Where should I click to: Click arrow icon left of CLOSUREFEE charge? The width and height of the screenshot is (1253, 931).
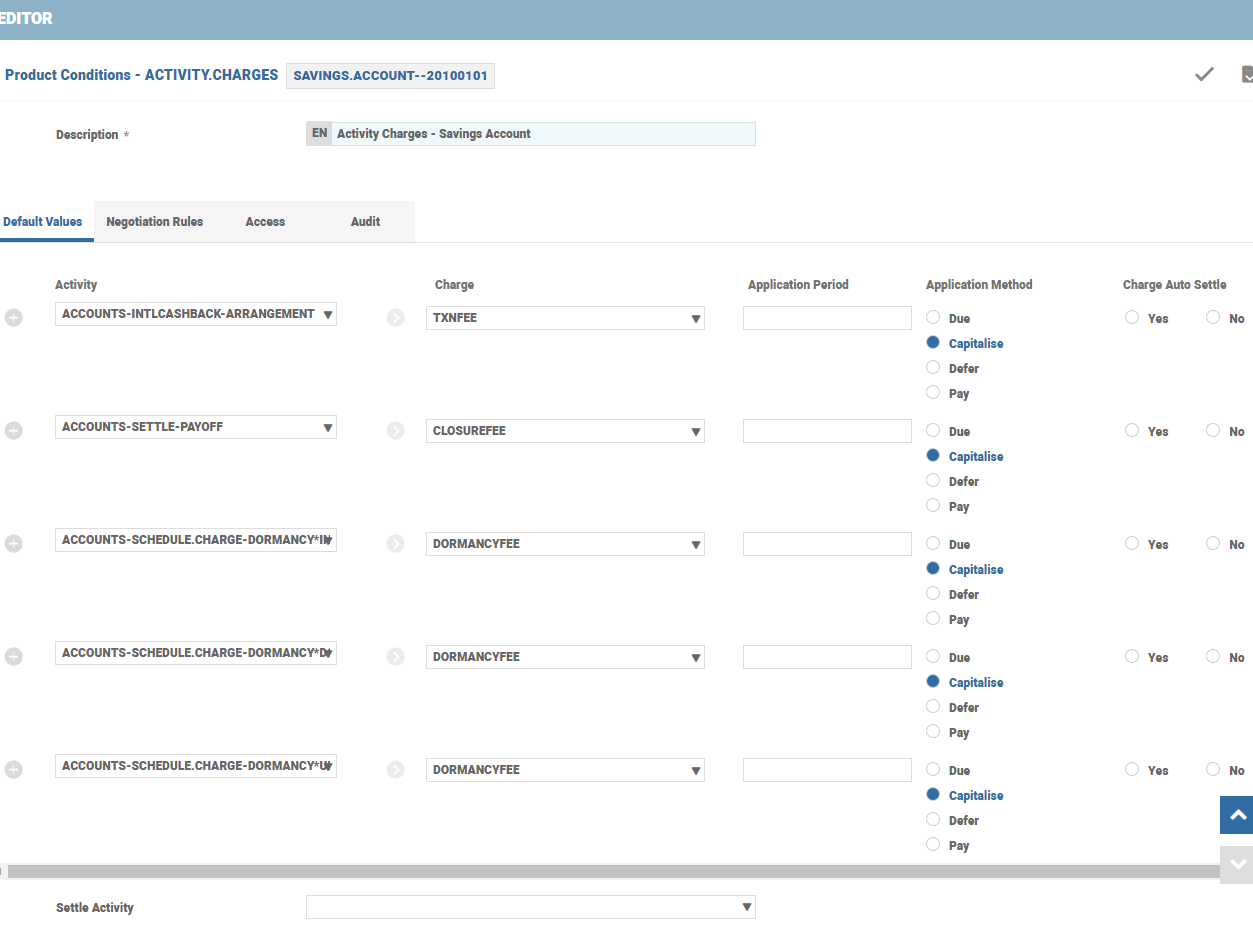pos(396,431)
